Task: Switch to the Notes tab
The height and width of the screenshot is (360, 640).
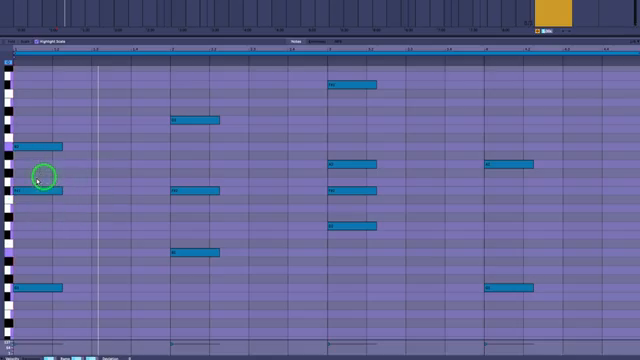Action: pyautogui.click(x=296, y=42)
